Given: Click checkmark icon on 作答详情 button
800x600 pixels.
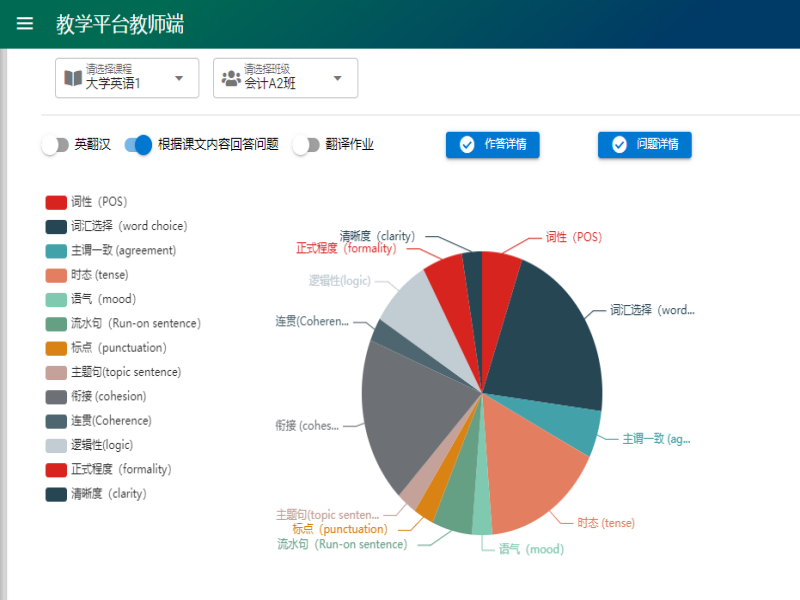Looking at the screenshot, I should click(x=466, y=145).
